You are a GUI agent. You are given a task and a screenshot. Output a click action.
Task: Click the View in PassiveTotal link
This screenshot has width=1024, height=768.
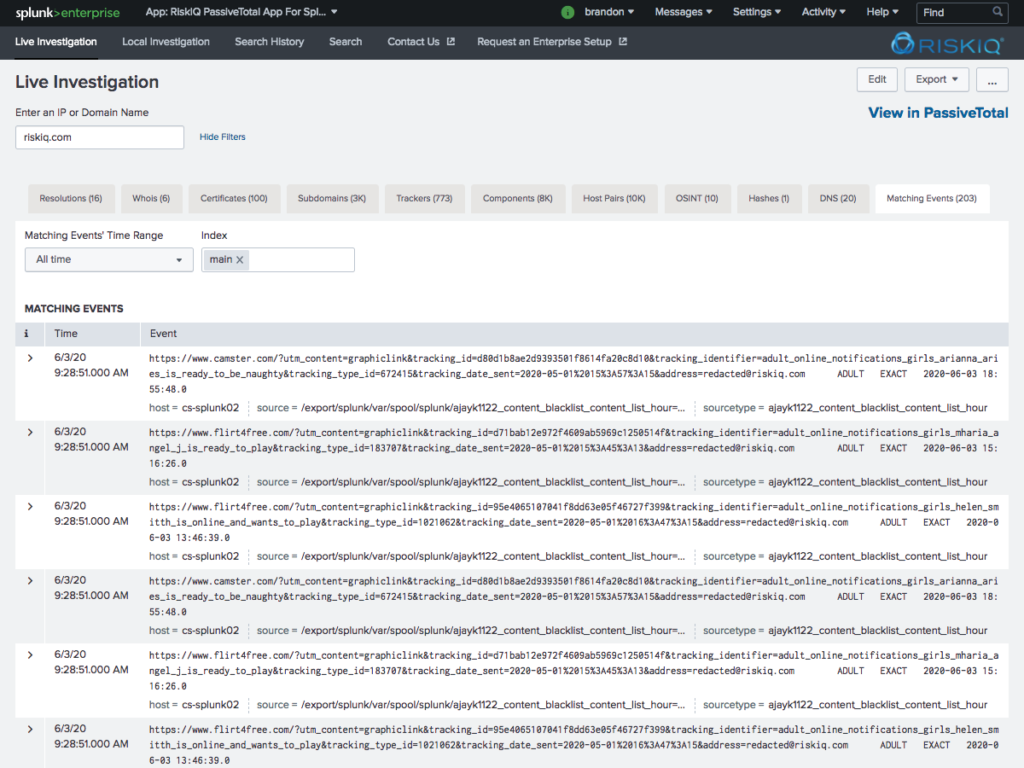938,113
